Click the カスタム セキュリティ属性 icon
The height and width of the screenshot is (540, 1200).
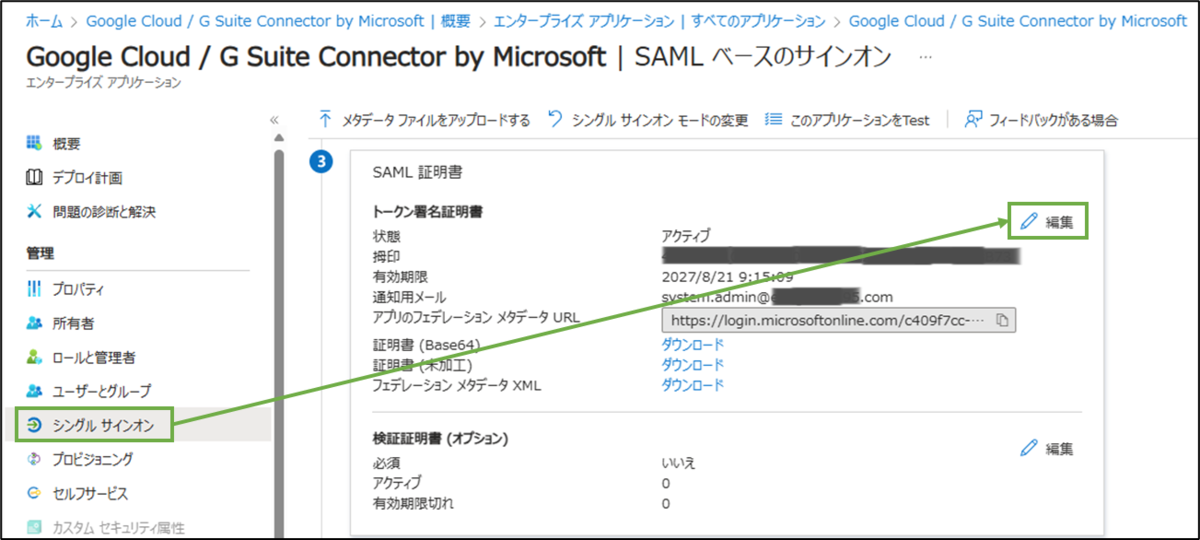pos(34,527)
